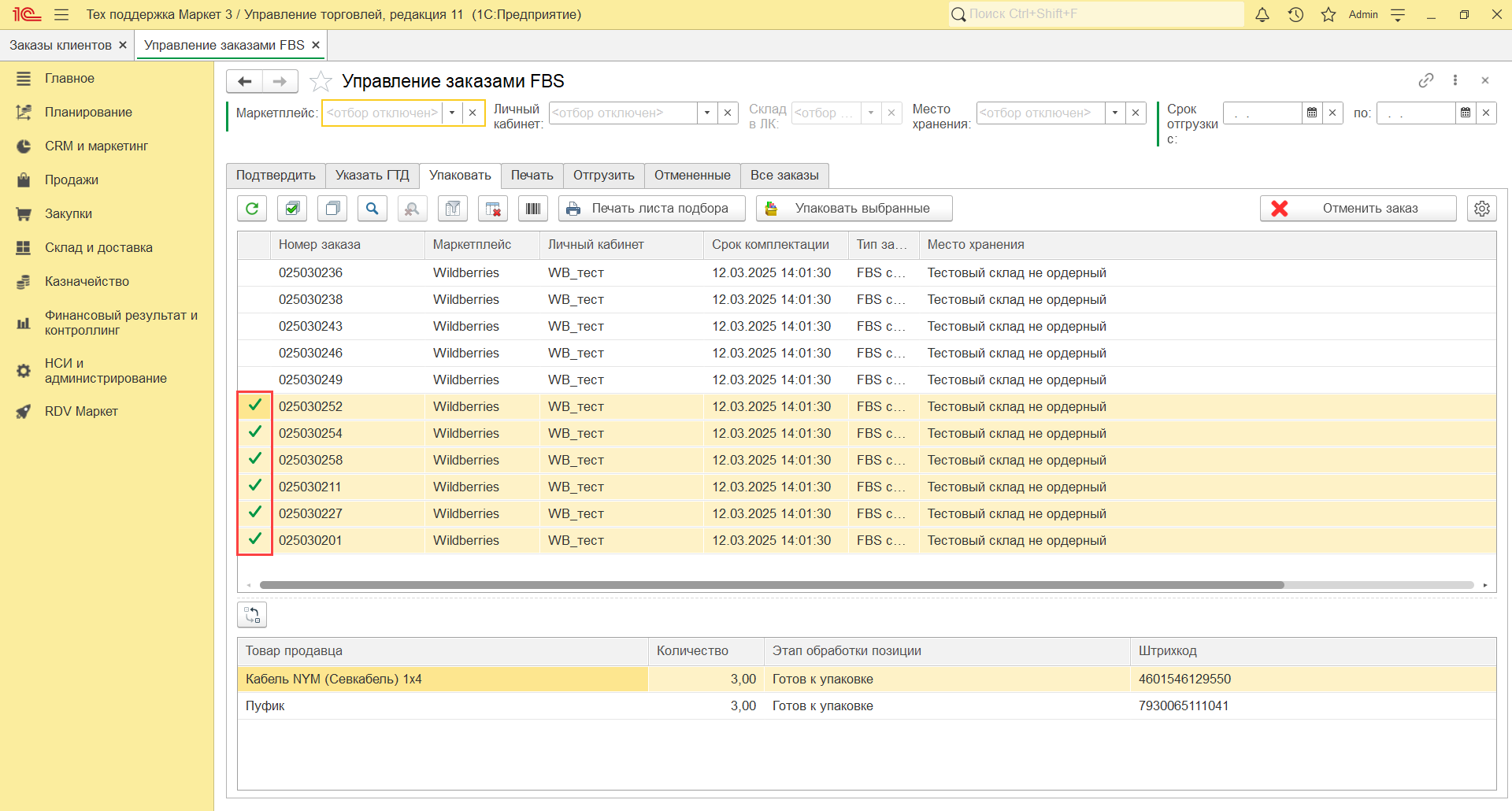Open the filter by column icon
1512x811 pixels.
(x=453, y=209)
